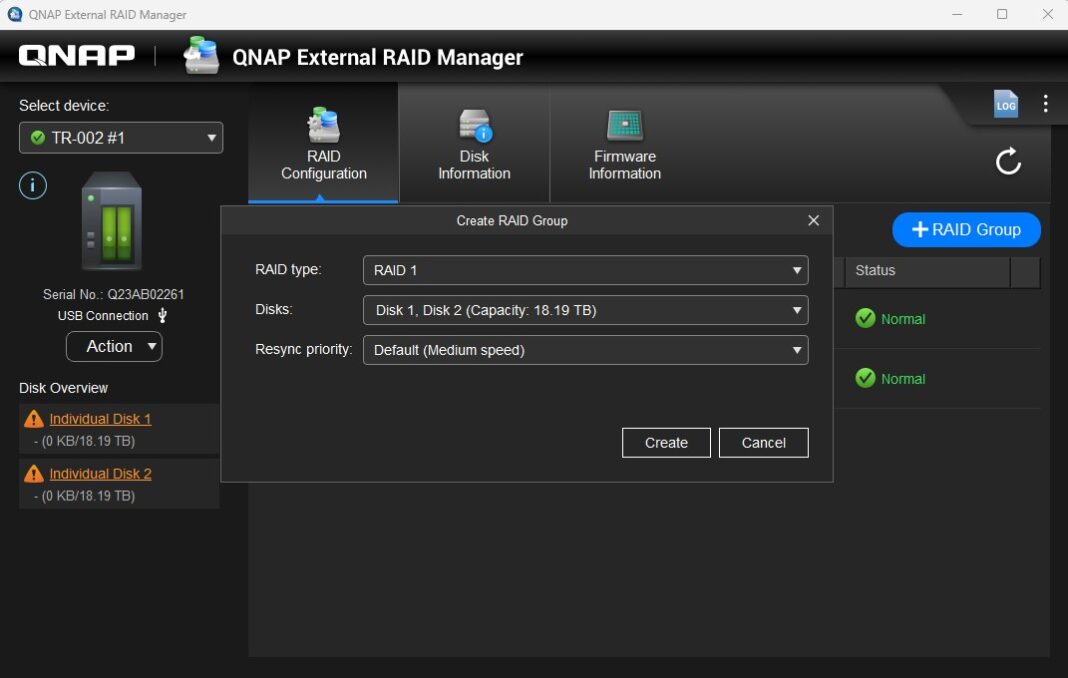Click the green check icon in device selector
This screenshot has height=678, width=1068.
coord(38,138)
